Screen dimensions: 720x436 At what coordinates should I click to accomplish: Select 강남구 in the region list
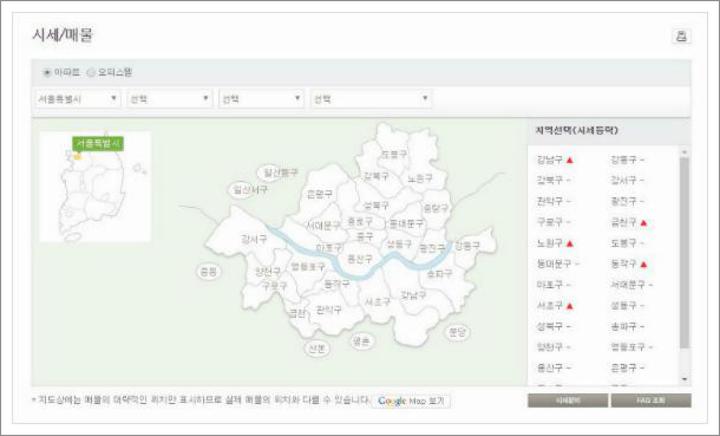point(550,160)
